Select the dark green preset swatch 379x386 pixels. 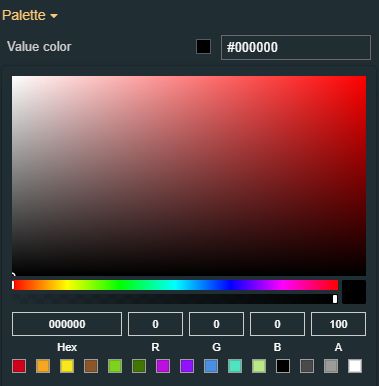[139, 366]
